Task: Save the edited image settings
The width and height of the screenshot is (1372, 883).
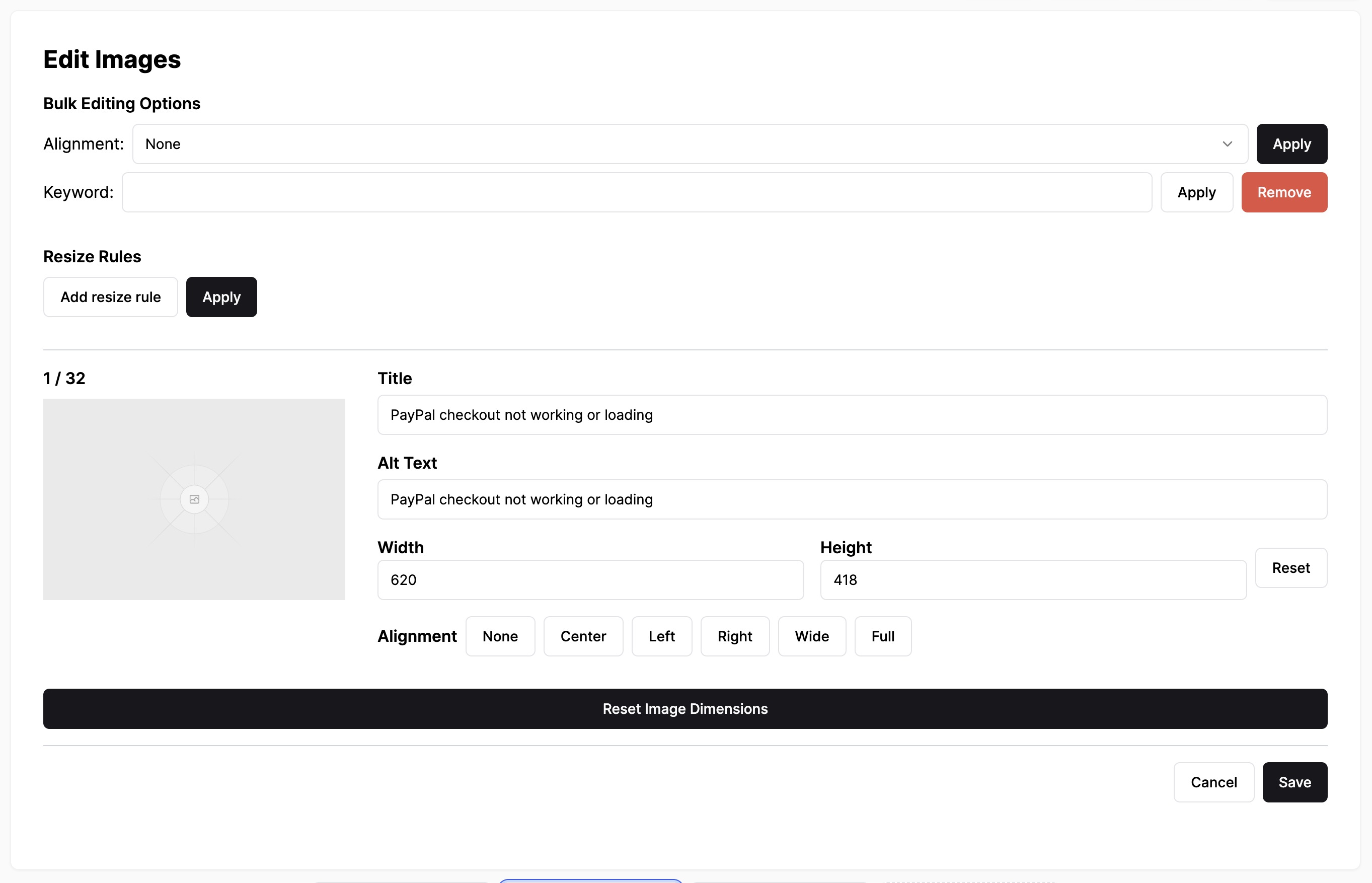Action: [1294, 782]
